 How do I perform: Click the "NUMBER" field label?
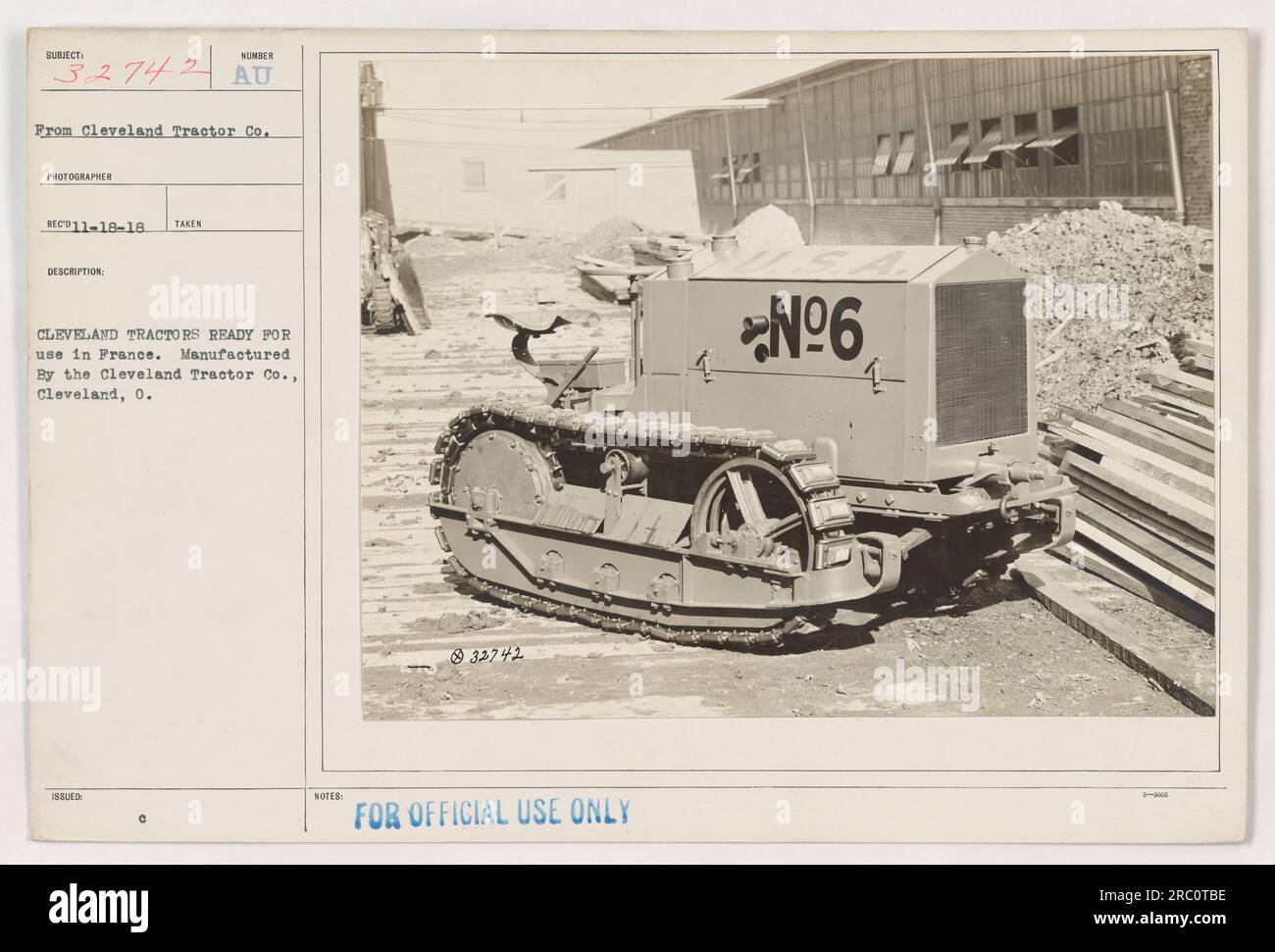255,56
